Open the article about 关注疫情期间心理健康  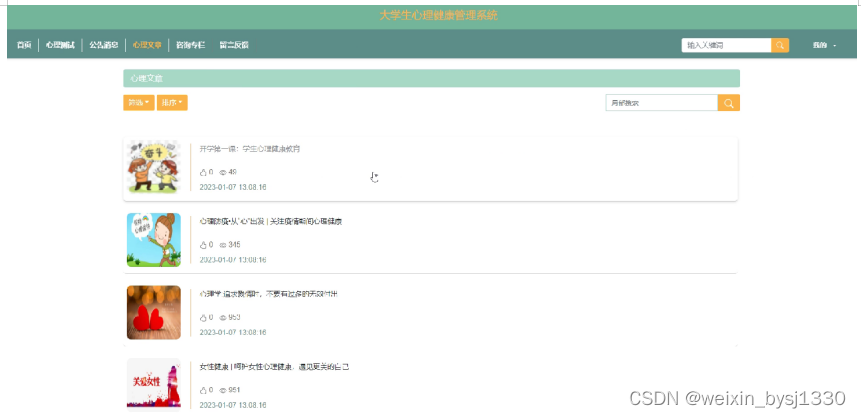(271, 221)
